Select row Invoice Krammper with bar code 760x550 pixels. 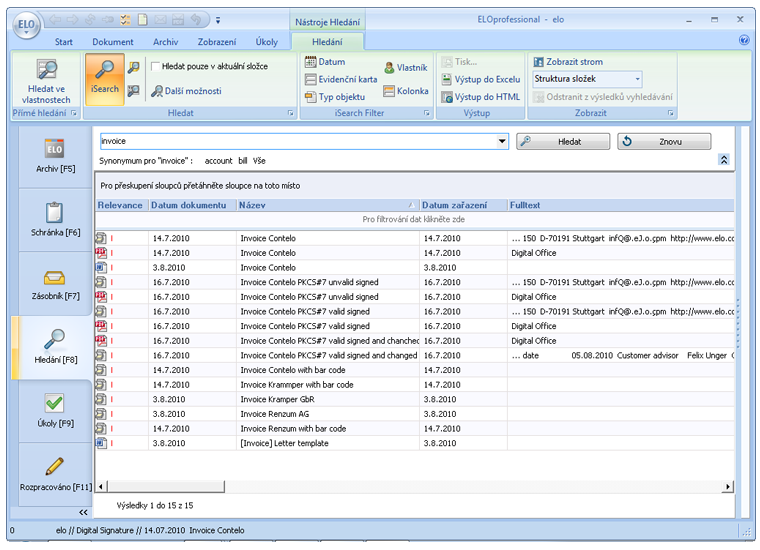(x=414, y=385)
